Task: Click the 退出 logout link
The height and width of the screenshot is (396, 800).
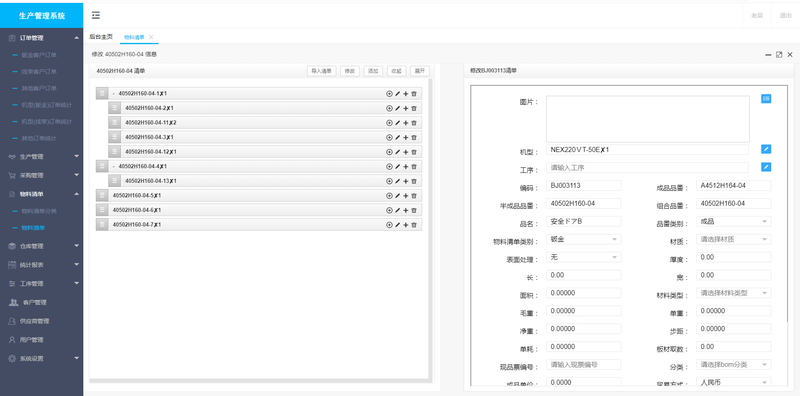Action: (786, 16)
